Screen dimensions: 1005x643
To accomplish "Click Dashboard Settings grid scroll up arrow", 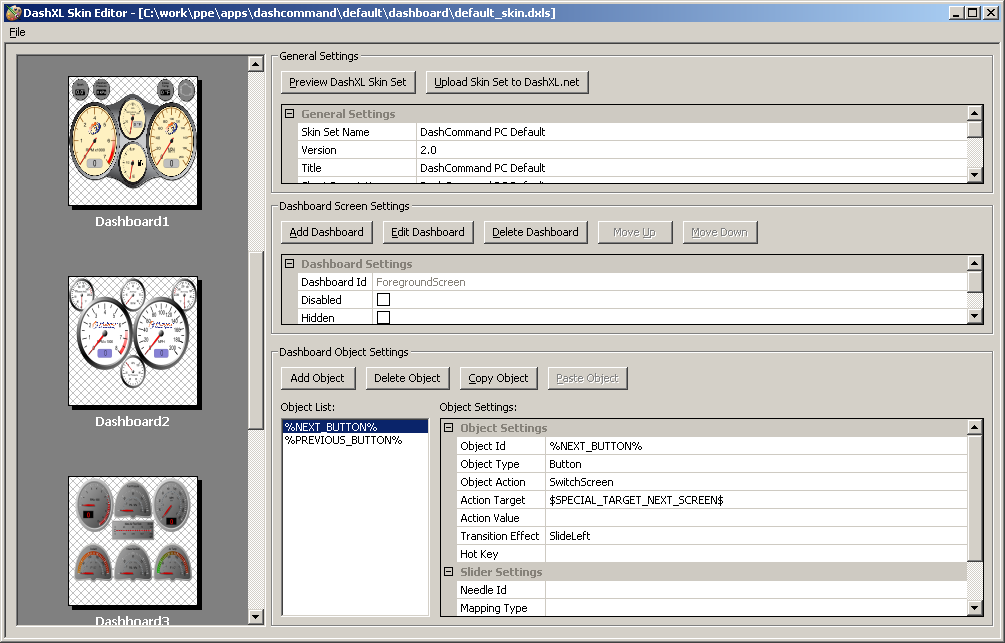I will [x=974, y=263].
